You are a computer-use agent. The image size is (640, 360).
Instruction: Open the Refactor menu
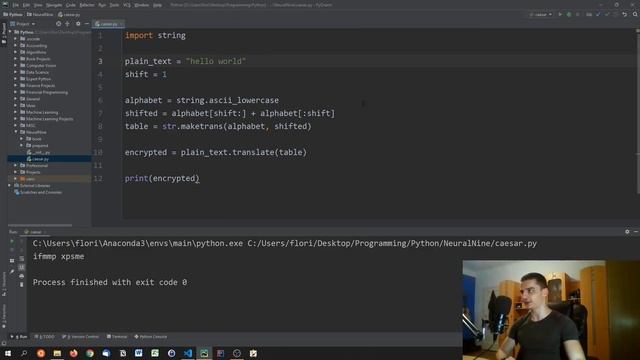pos(87,5)
